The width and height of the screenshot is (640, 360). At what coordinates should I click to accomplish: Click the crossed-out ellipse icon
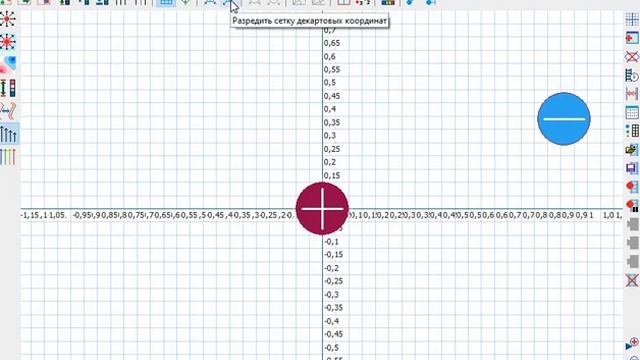click(632, 57)
